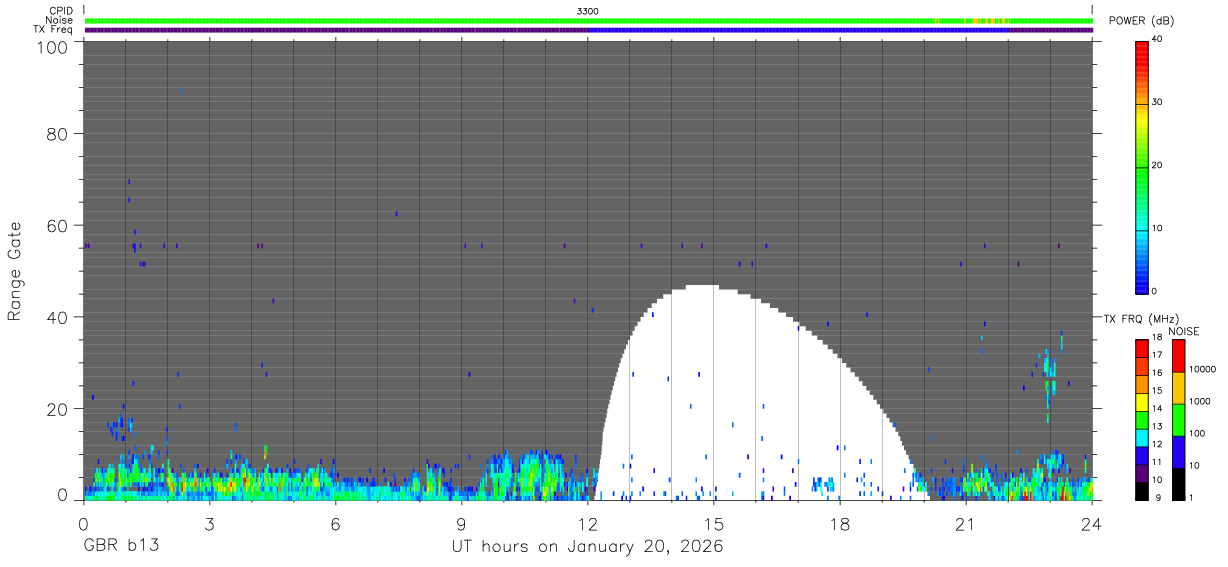Image resolution: width=1228 pixels, height=567 pixels.
Task: Click the '20' tick on the Range Gate axis
Action: coord(56,409)
